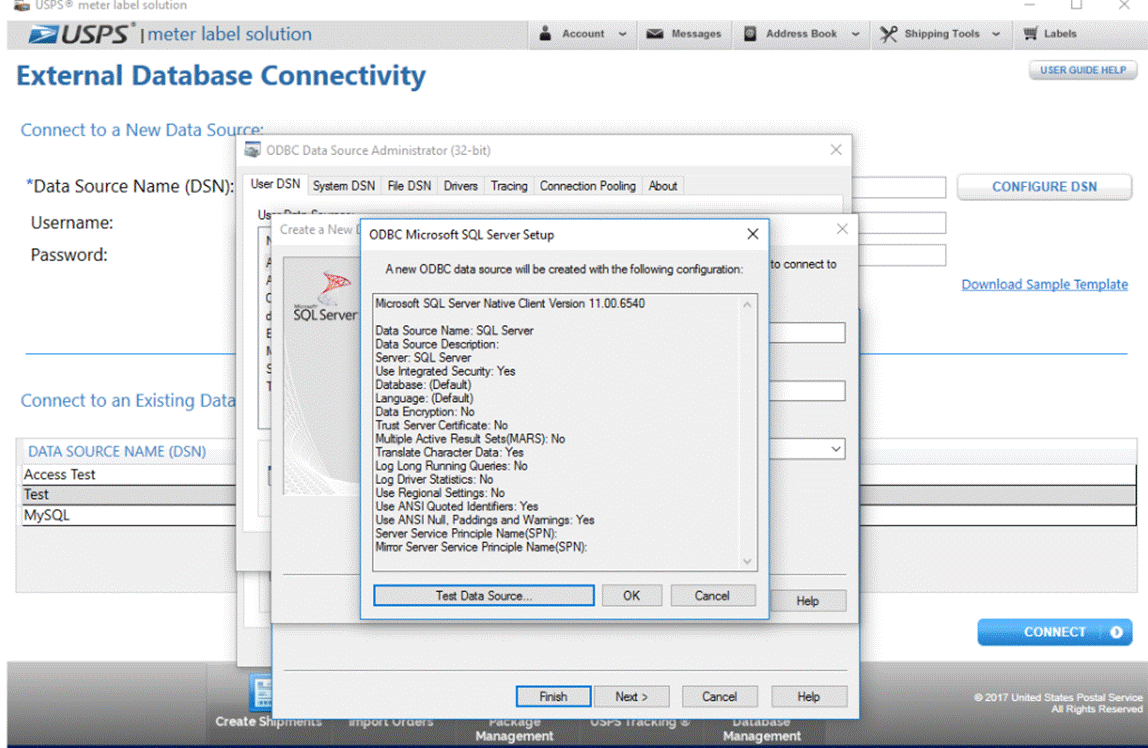This screenshot has height=748, width=1148.
Task: Open the Tracing tab
Action: [x=509, y=186]
